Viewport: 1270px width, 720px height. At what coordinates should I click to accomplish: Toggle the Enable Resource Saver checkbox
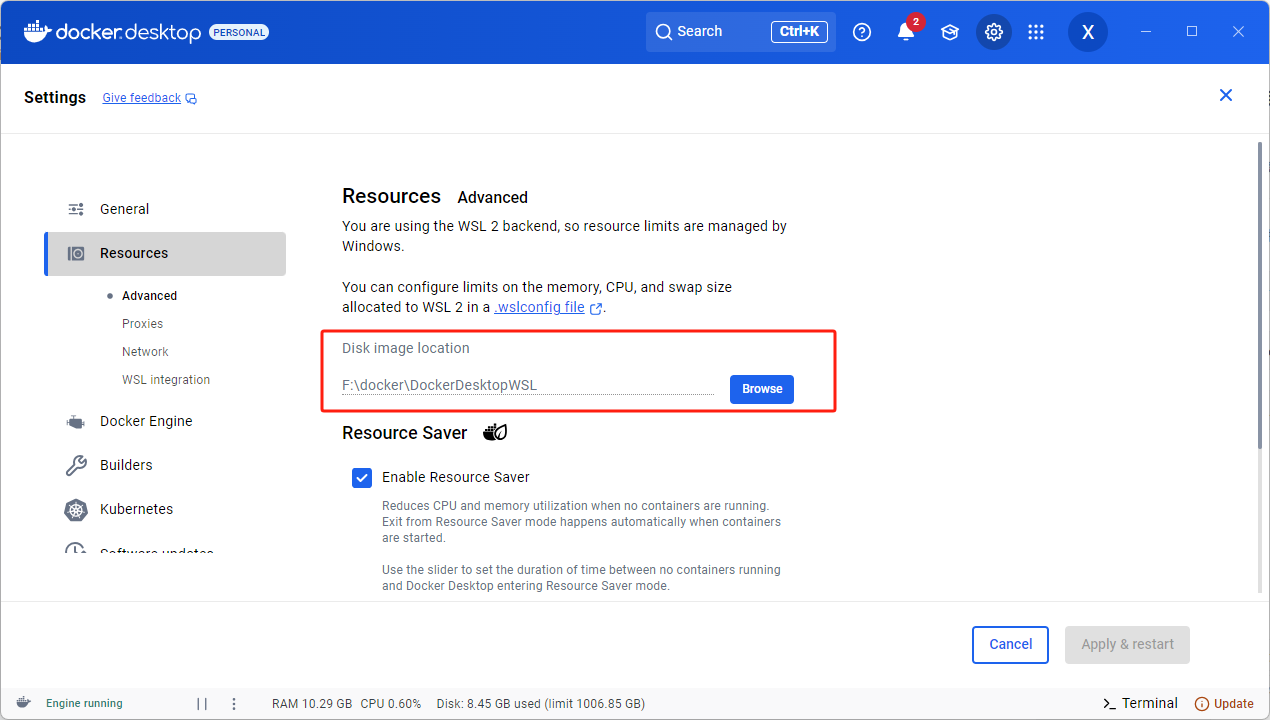pos(362,477)
